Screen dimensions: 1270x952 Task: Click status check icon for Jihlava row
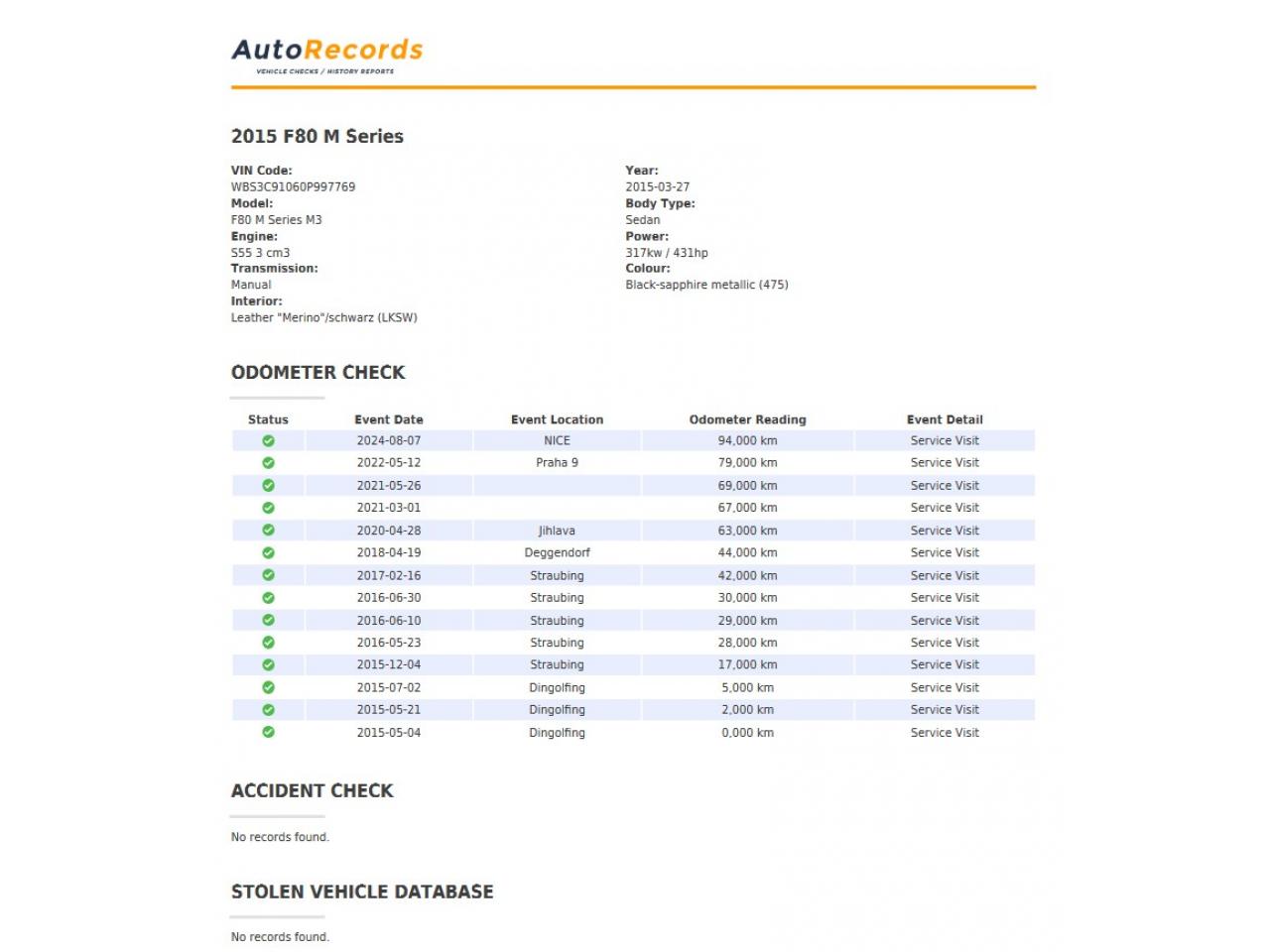[268, 531]
